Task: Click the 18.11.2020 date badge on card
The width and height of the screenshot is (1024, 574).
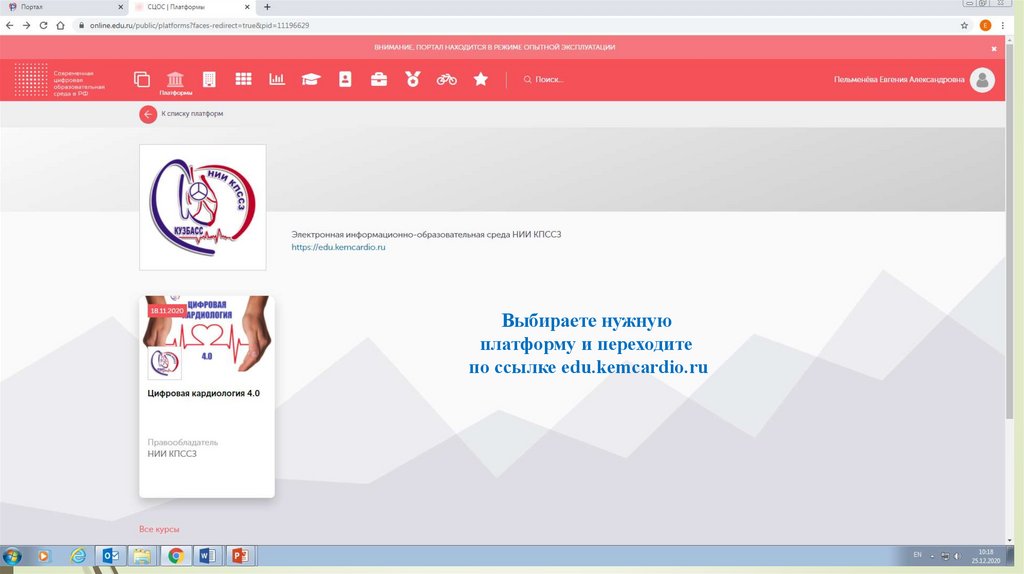Action: click(x=167, y=311)
